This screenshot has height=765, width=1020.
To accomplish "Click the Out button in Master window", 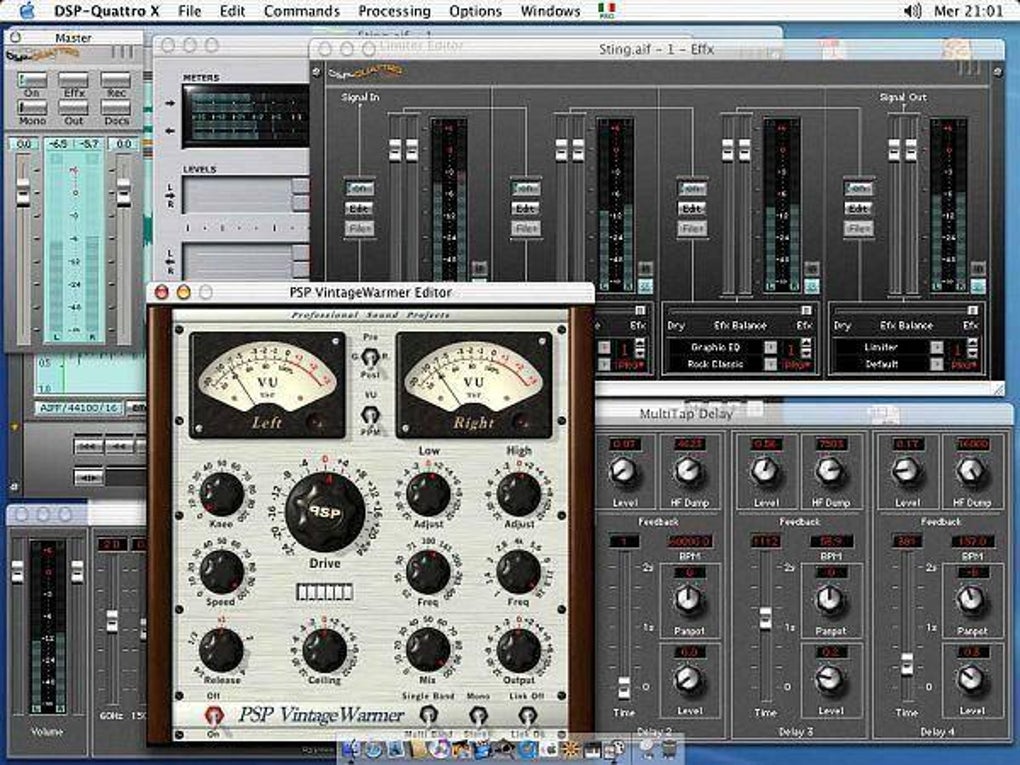I will click(74, 107).
